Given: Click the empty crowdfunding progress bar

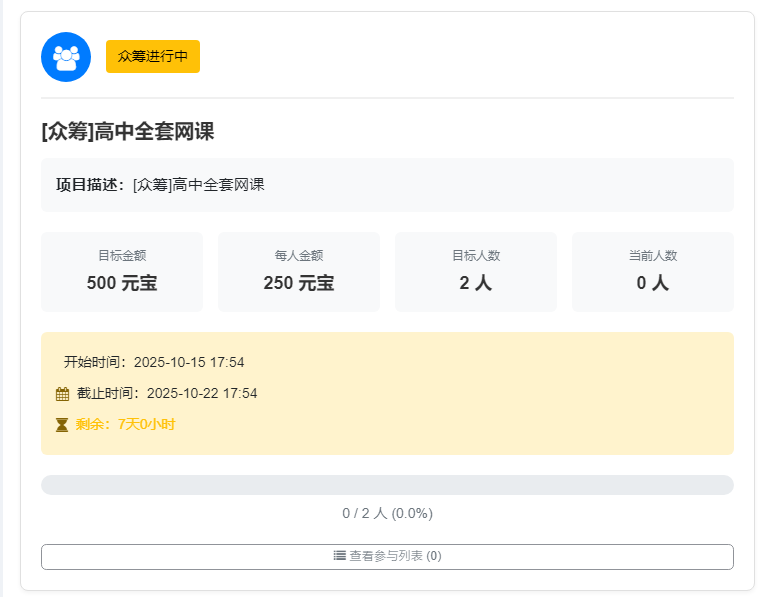Looking at the screenshot, I should pos(387,485).
